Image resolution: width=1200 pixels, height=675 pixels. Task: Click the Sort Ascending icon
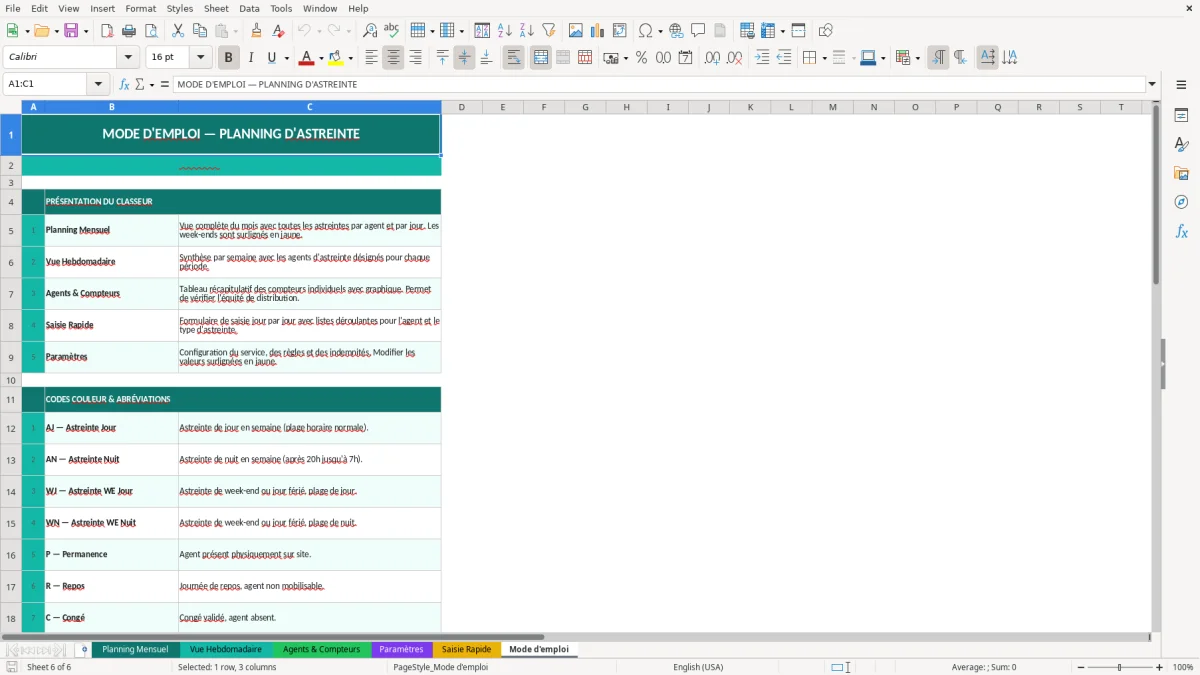tap(505, 31)
